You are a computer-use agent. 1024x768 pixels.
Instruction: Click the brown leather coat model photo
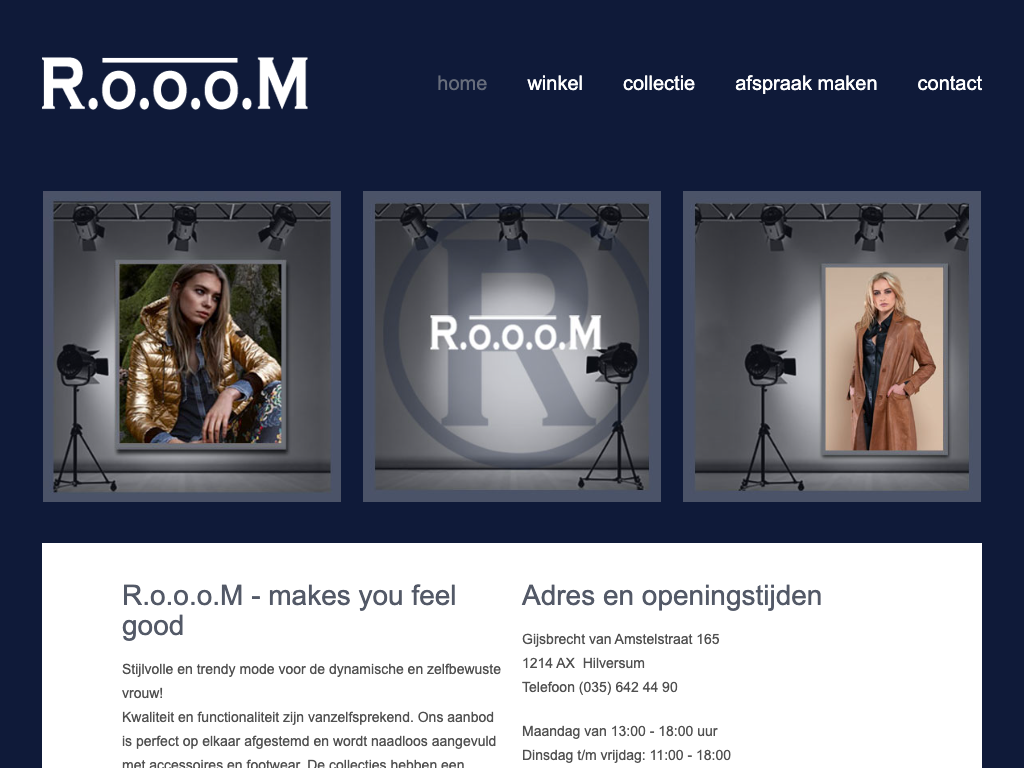click(884, 359)
